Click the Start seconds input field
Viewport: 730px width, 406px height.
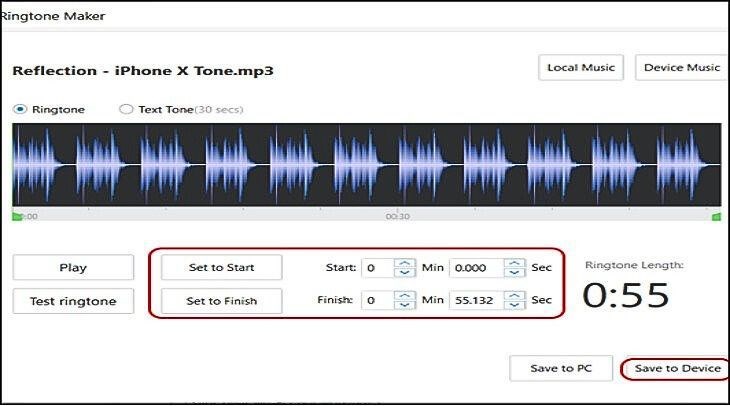click(476, 268)
